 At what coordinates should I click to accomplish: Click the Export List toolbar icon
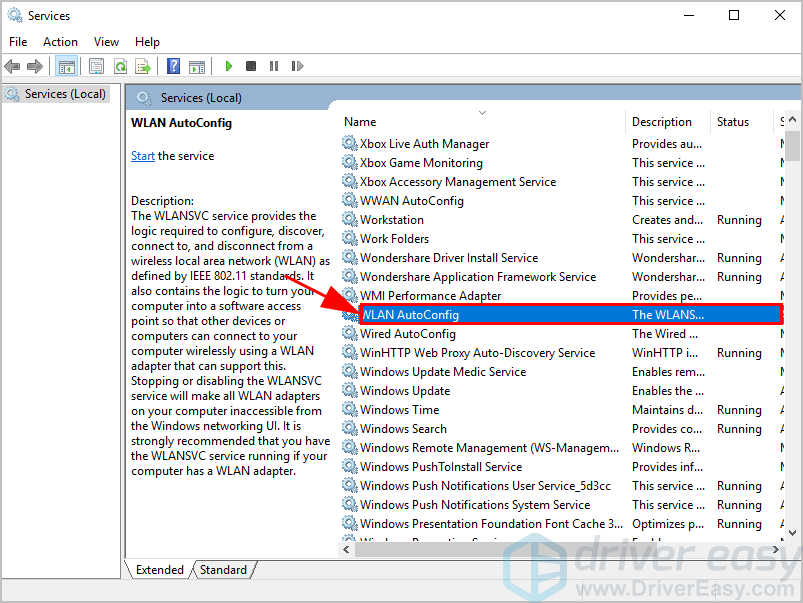coord(142,67)
